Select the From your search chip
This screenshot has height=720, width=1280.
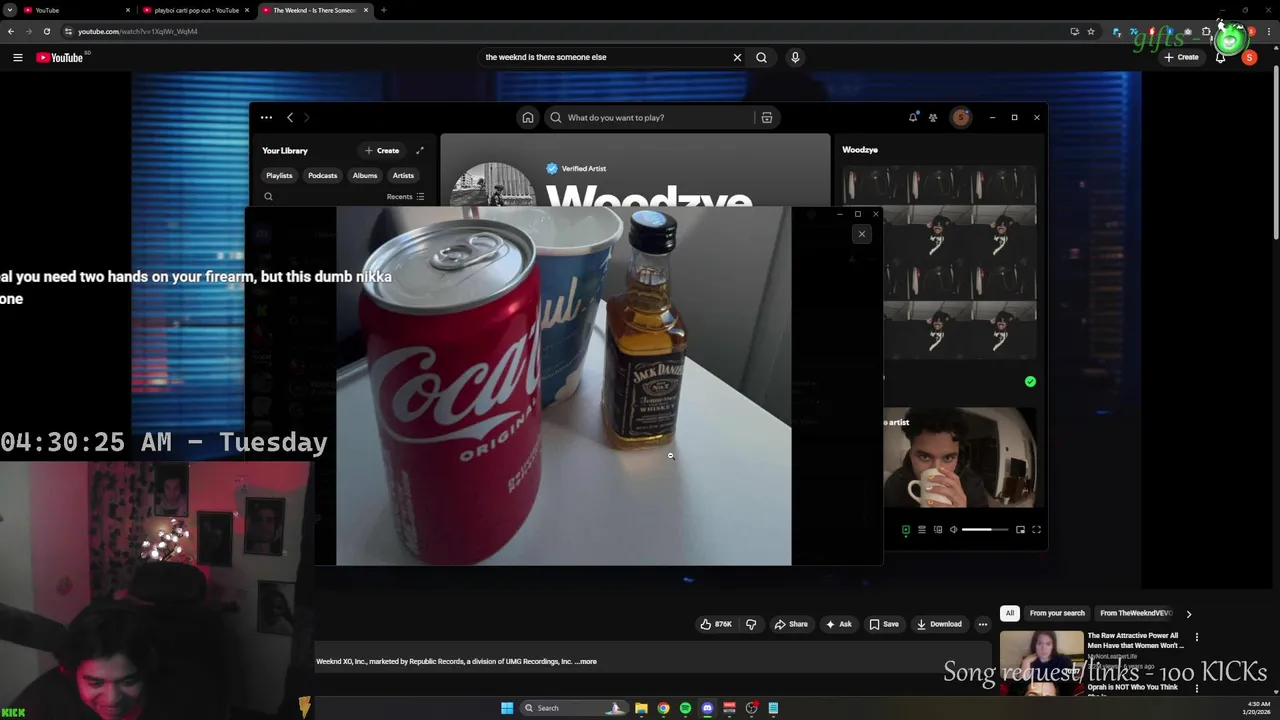[x=1057, y=613]
